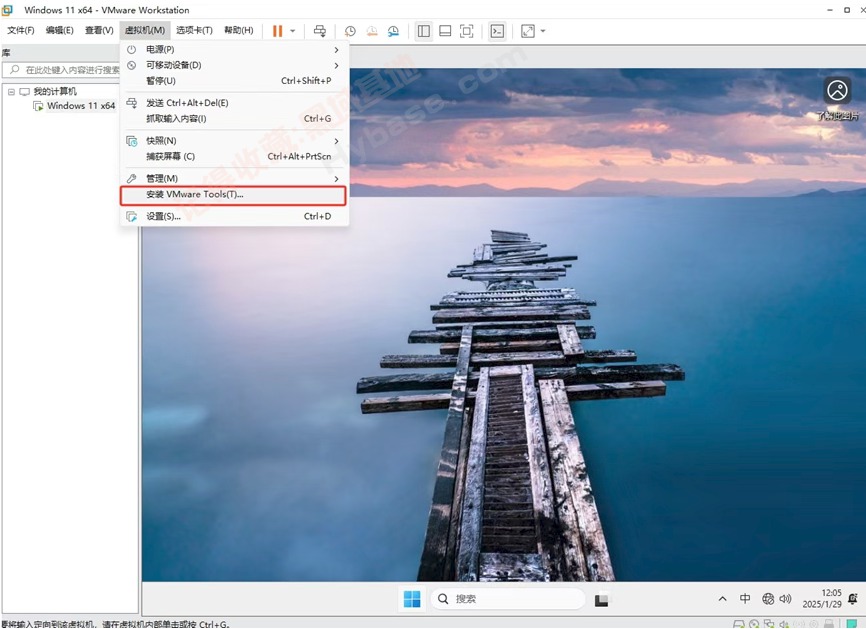
Task: Open the console view toolbar icon
Action: click(497, 31)
